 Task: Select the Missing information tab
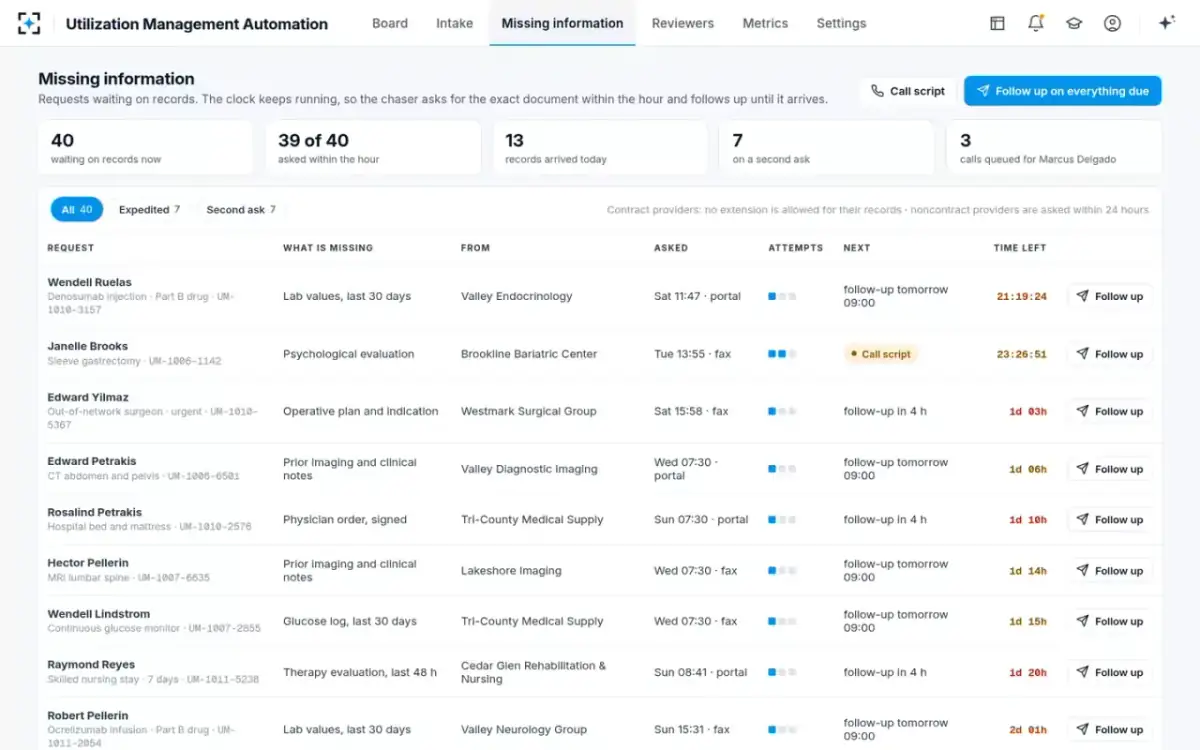(x=562, y=23)
